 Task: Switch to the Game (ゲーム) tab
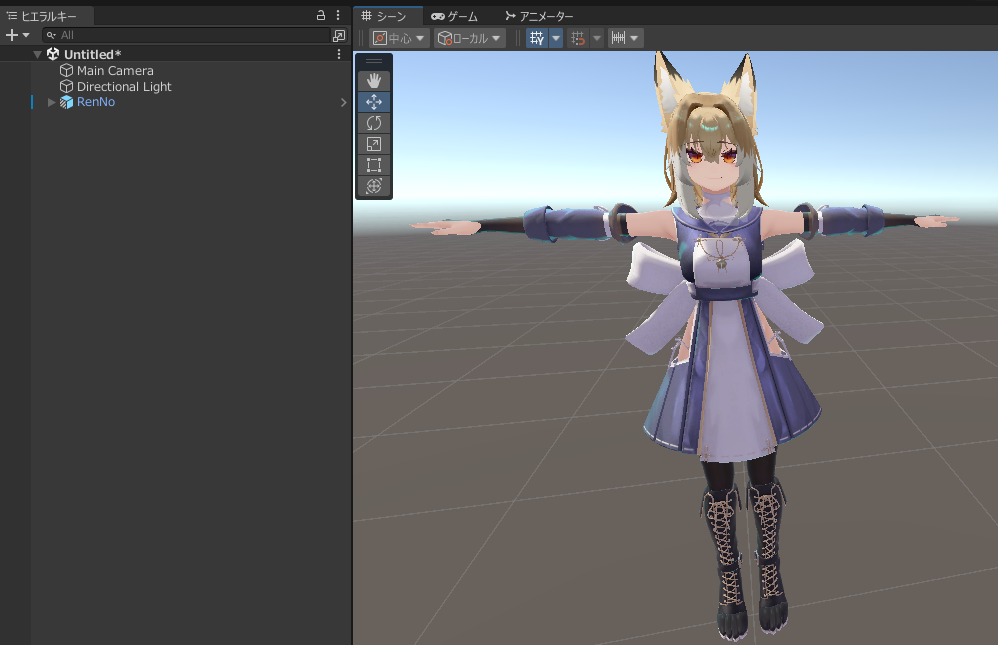tap(455, 16)
